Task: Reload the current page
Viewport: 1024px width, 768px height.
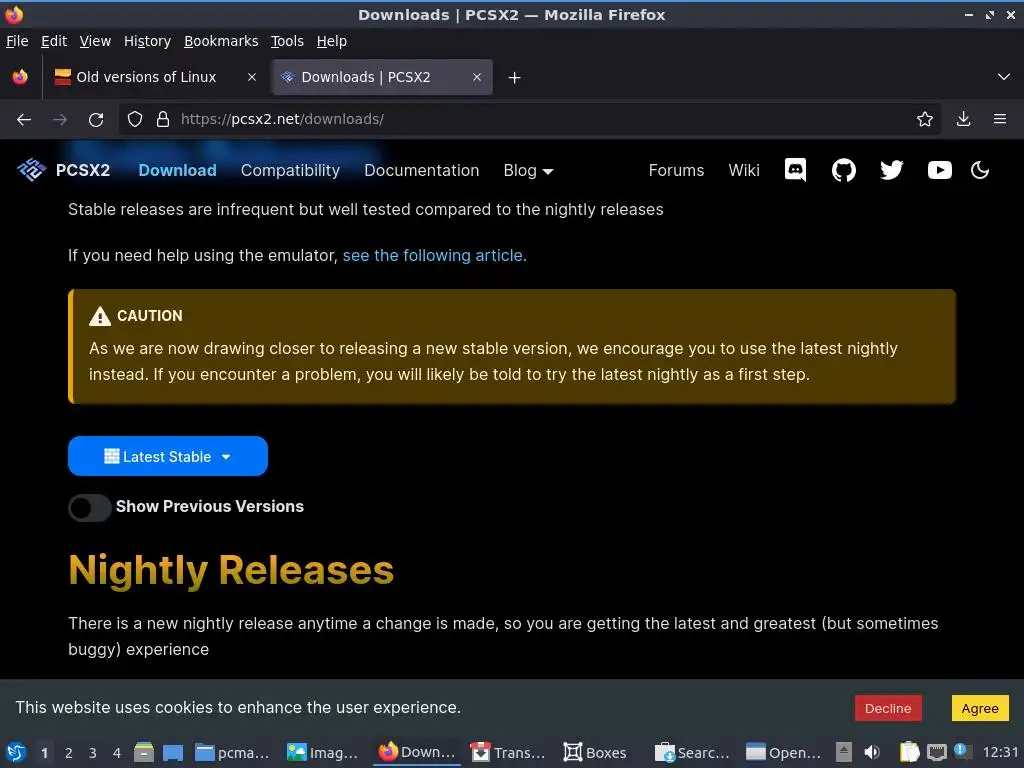Action: pos(96,120)
